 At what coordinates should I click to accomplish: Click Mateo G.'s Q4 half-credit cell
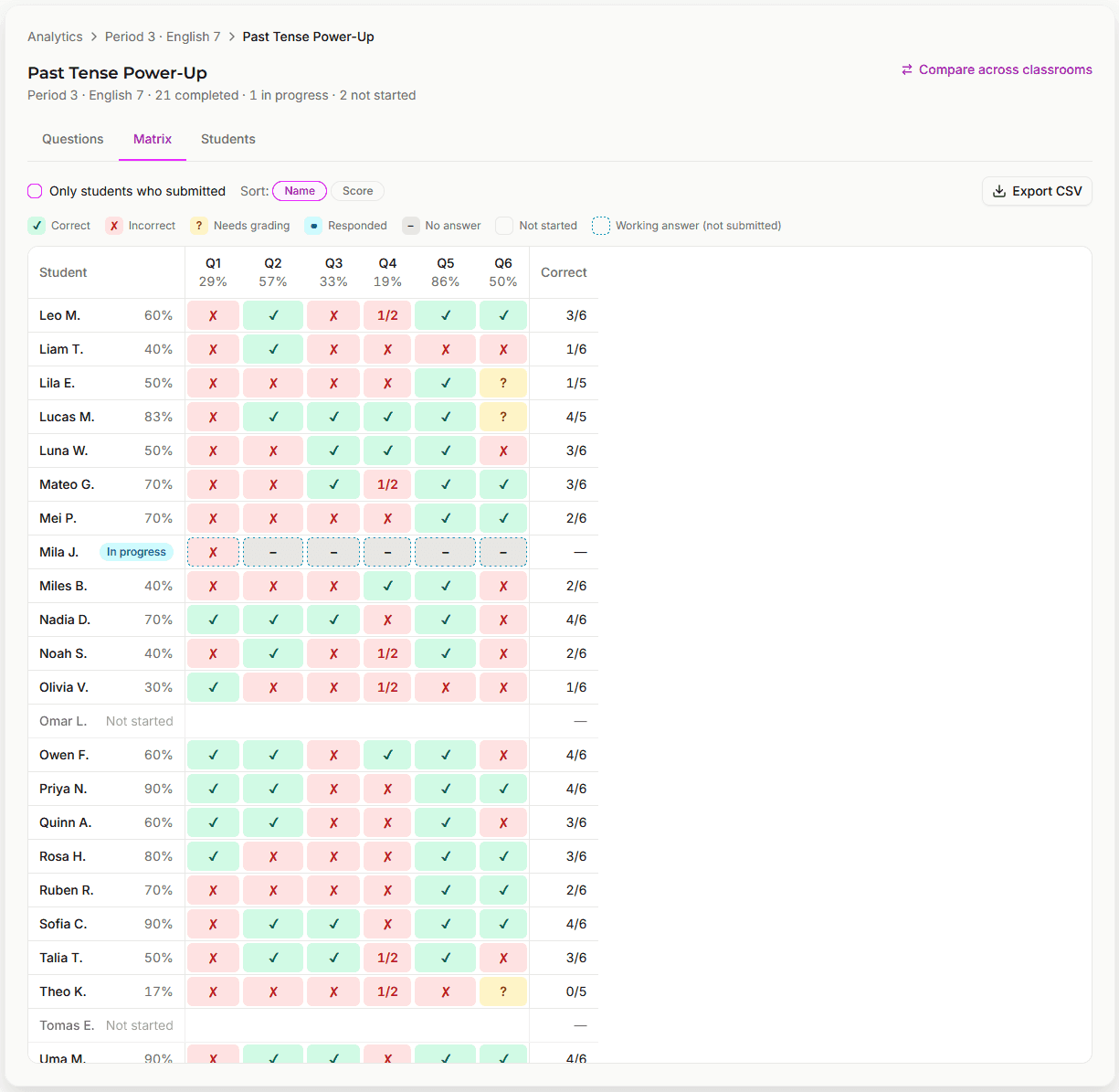pos(387,484)
